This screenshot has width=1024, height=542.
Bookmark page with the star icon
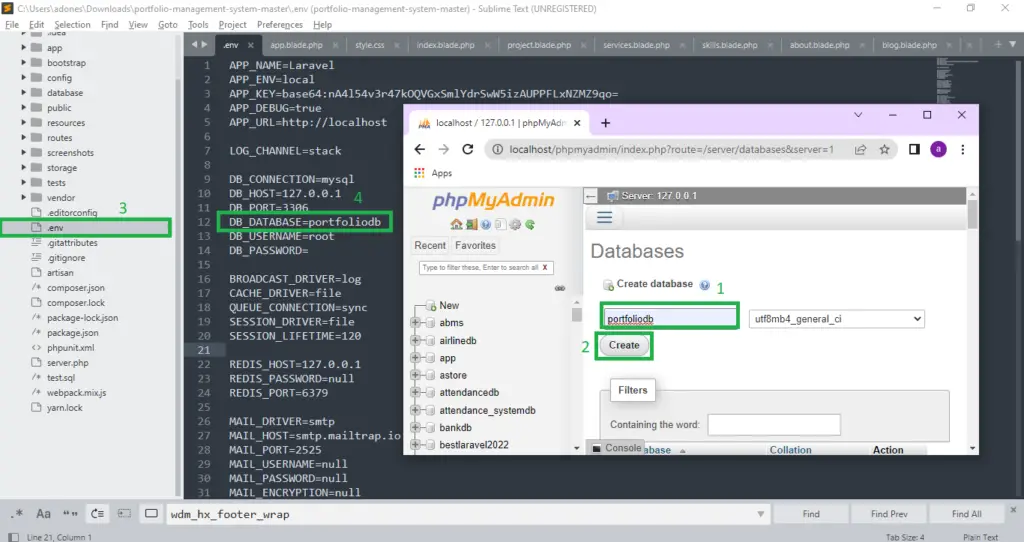(x=884, y=150)
